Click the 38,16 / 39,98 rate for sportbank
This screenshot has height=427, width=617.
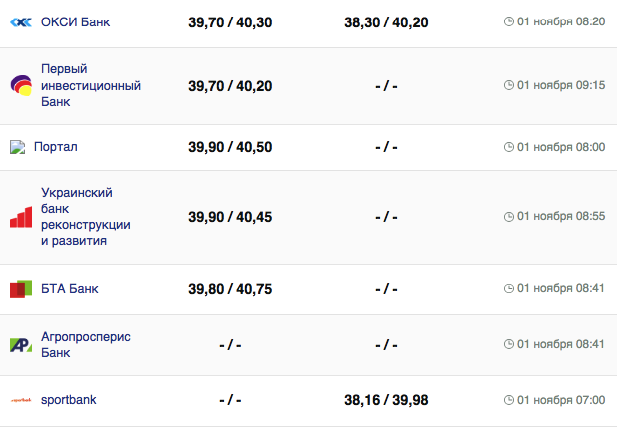386,400
